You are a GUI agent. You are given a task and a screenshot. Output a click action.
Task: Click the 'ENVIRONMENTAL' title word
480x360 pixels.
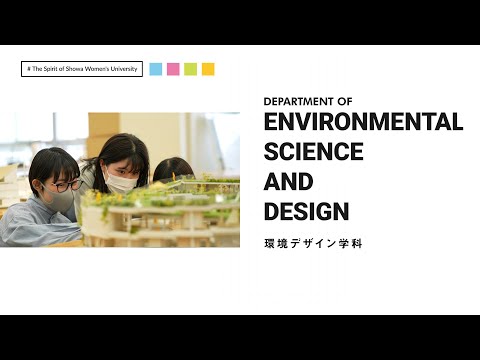pyautogui.click(x=364, y=122)
